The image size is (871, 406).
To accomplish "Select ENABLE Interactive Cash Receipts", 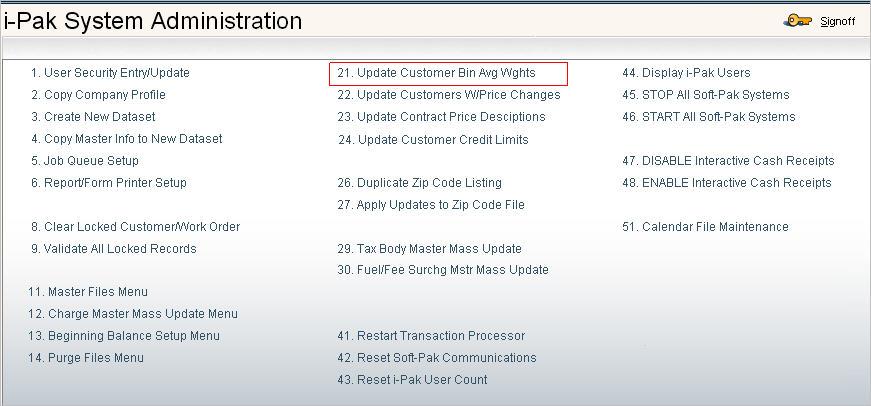I will tap(727, 183).
